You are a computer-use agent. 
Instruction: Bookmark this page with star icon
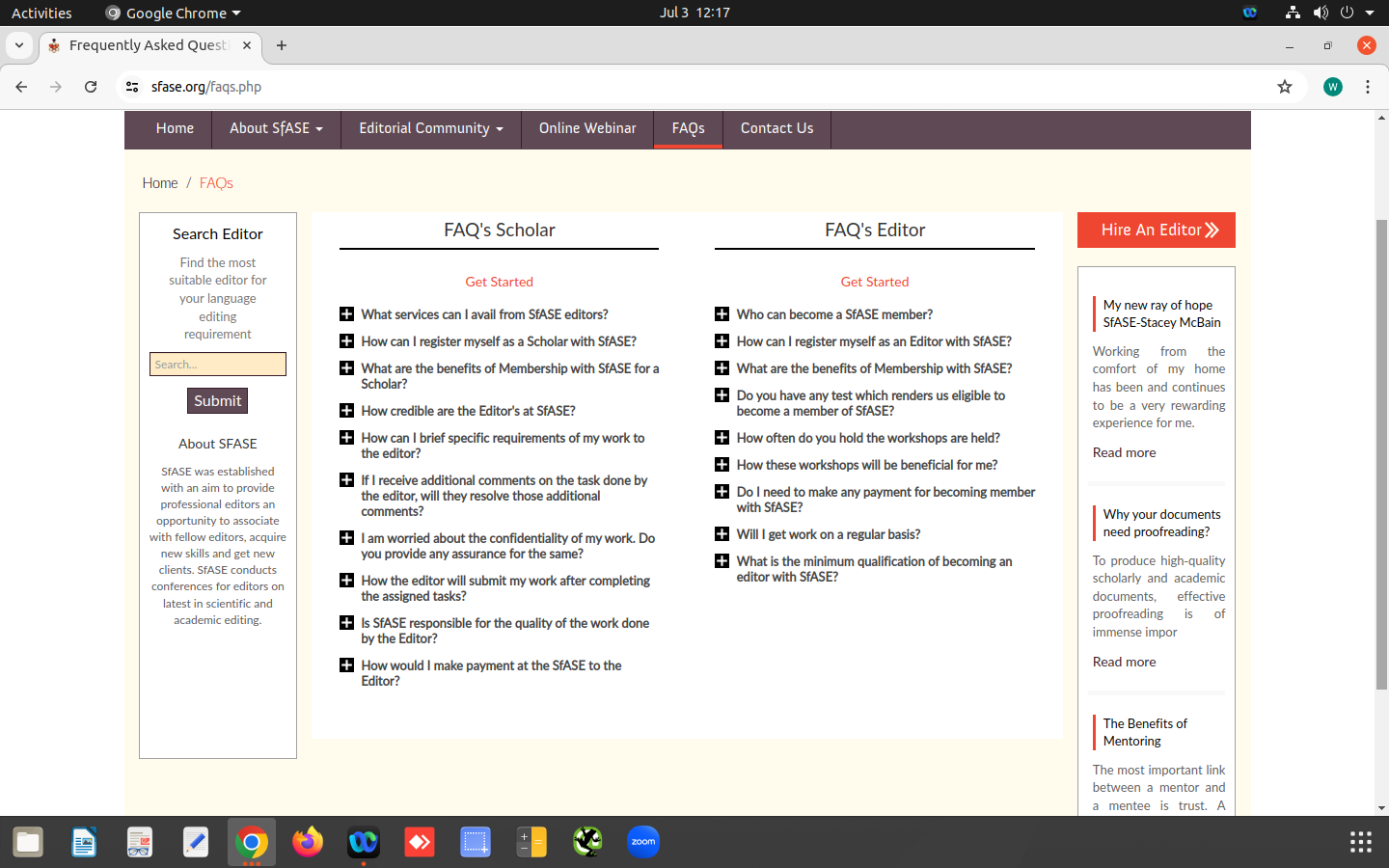pyautogui.click(x=1285, y=87)
